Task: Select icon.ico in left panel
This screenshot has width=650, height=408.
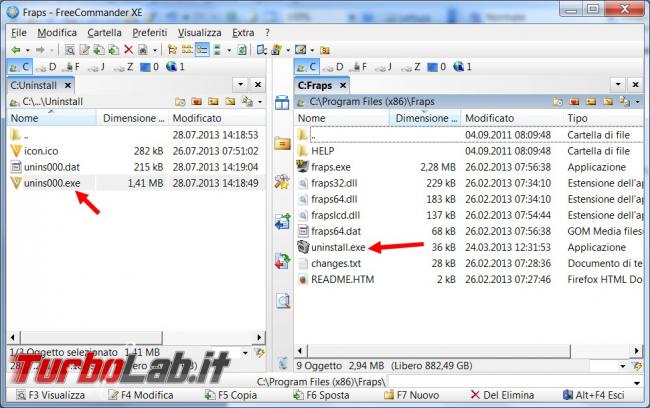Action: [41, 151]
